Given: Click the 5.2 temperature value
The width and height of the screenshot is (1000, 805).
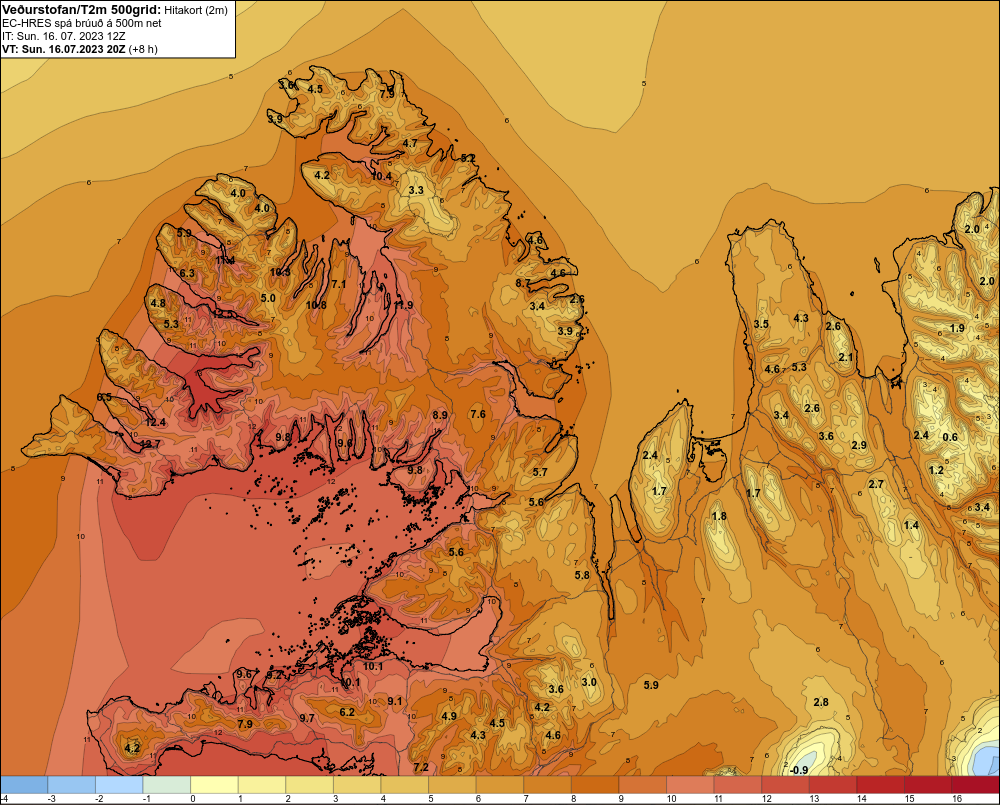Looking at the screenshot, I should (x=469, y=158).
